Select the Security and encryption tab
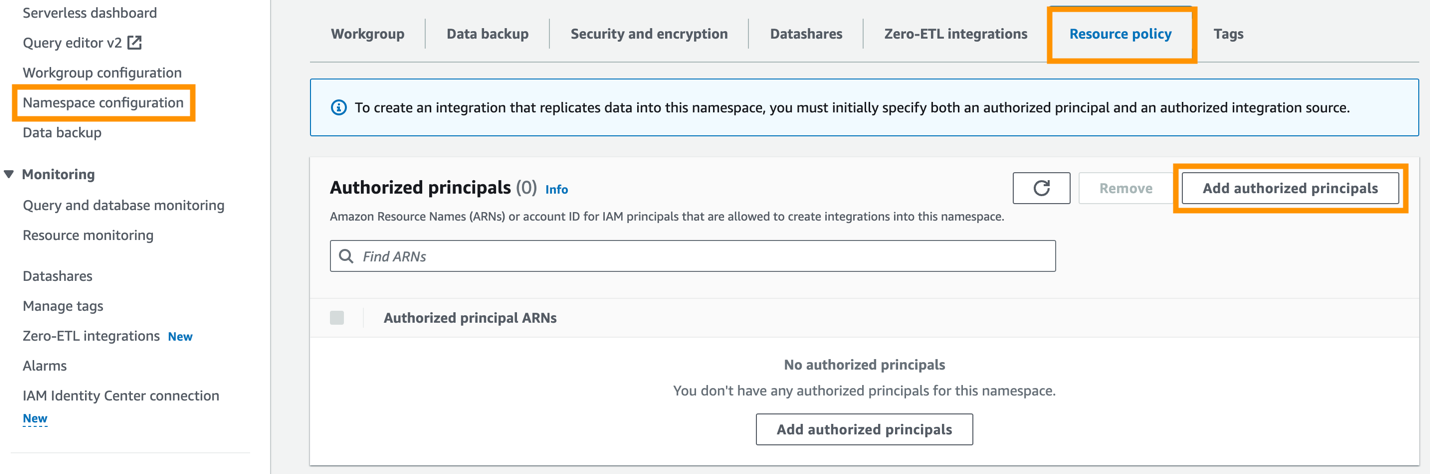Viewport: 1430px width, 474px height. [649, 34]
